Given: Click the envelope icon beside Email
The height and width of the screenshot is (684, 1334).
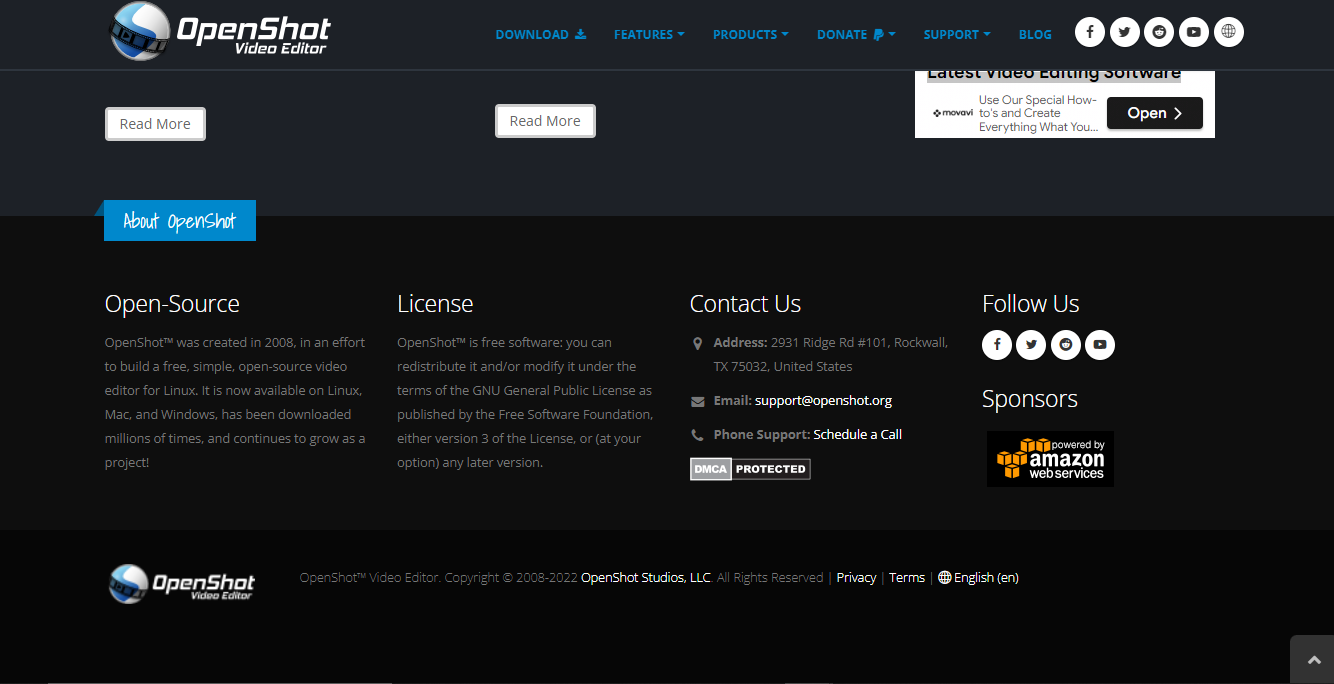Looking at the screenshot, I should [697, 401].
